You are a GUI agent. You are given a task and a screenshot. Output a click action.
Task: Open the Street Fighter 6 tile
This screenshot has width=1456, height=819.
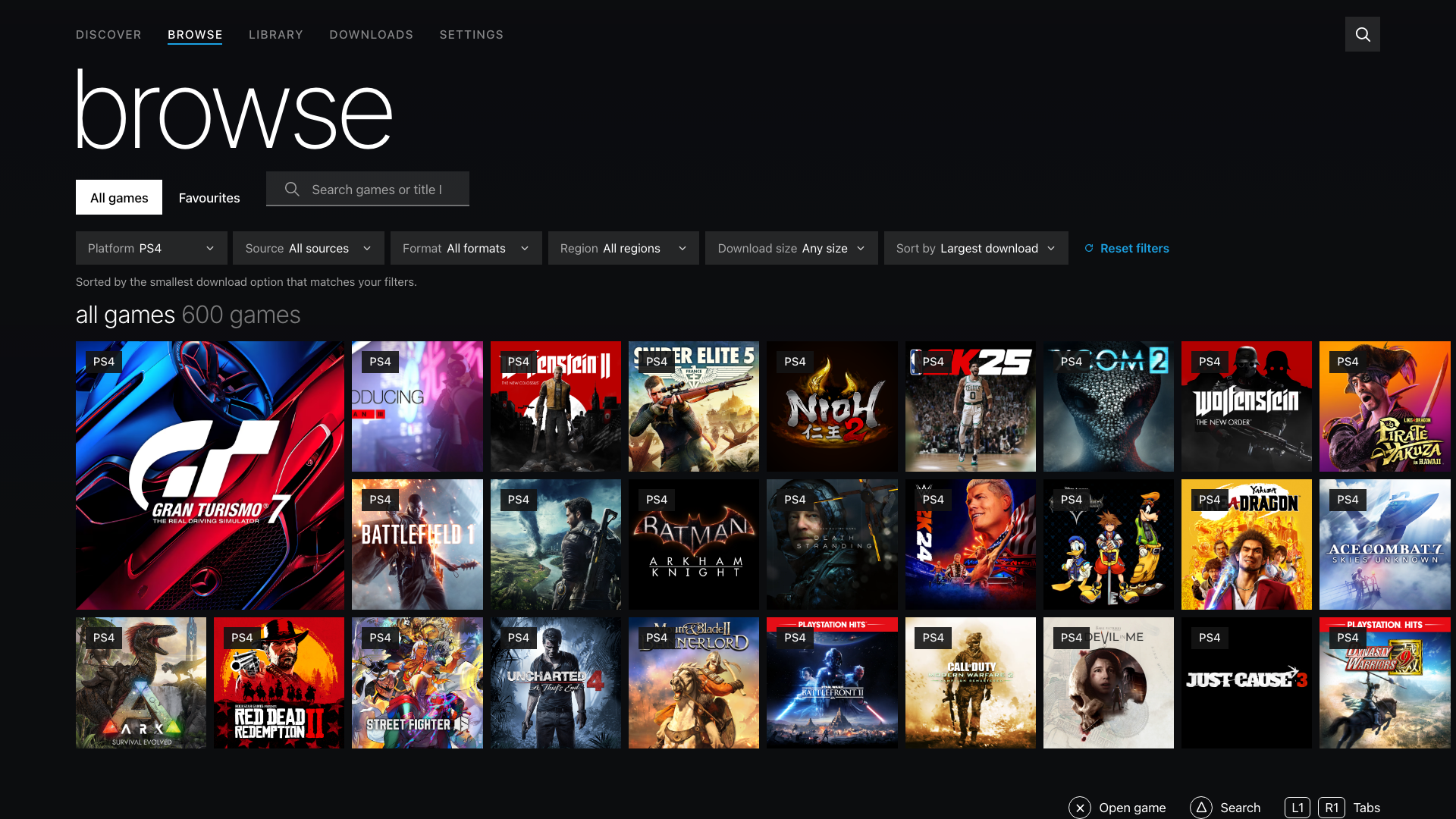[417, 682]
